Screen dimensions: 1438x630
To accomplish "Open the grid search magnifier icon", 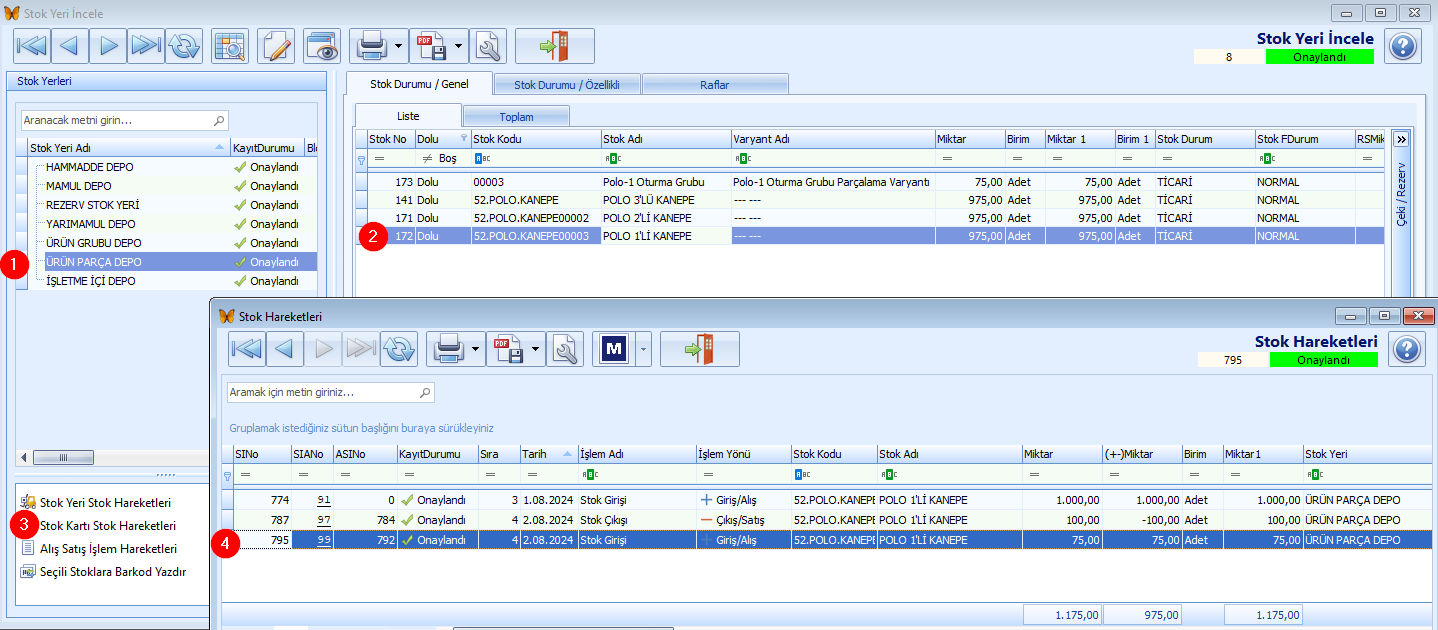I will click(x=230, y=46).
